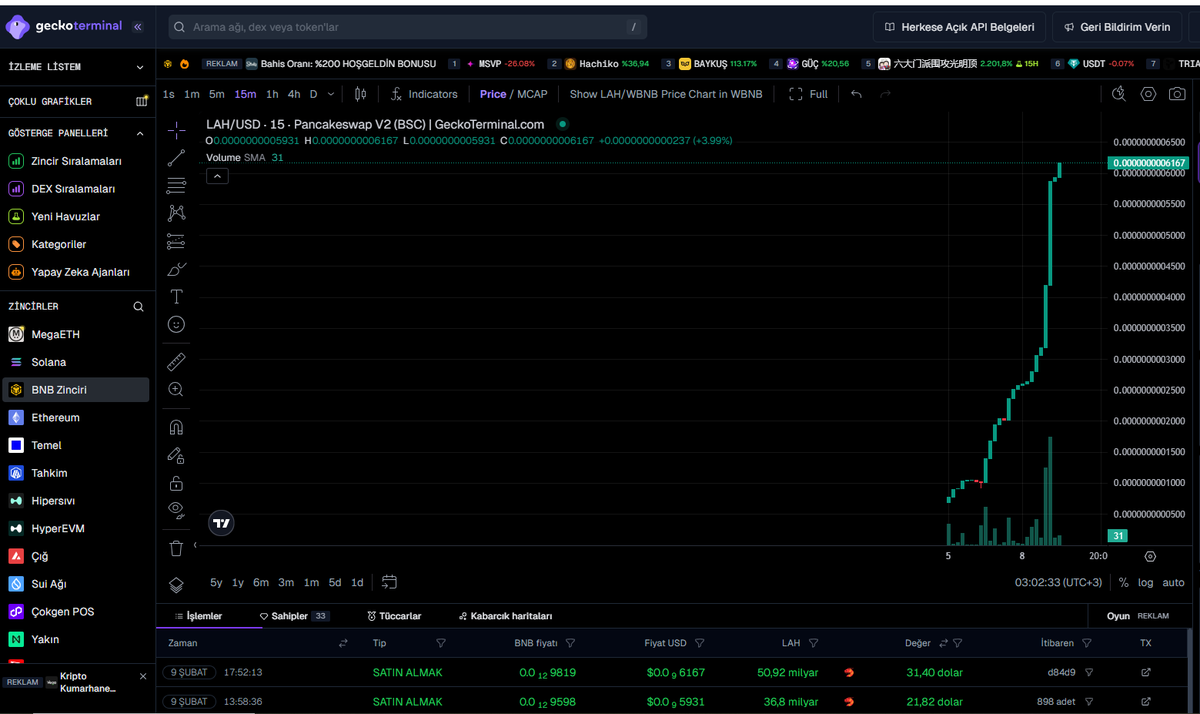
Task: Select the text annotation tool
Action: point(176,297)
